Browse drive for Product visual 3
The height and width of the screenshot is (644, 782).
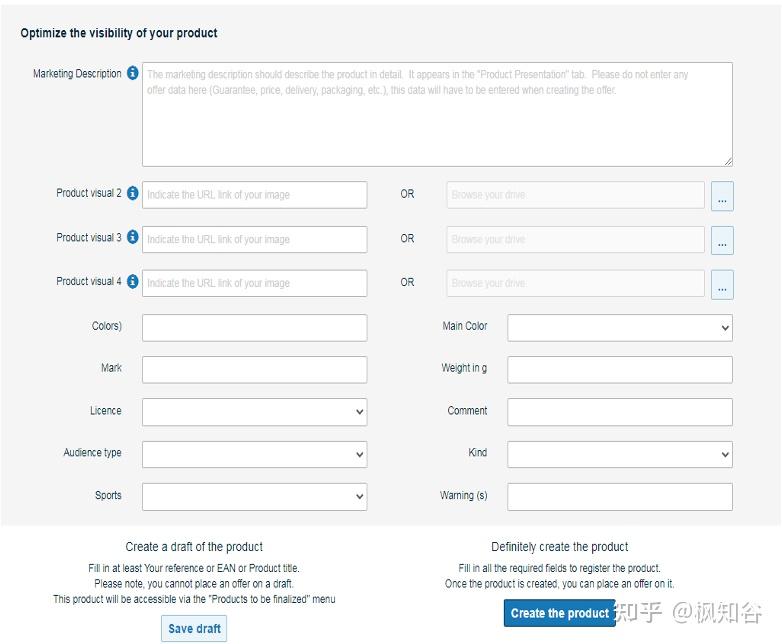(722, 241)
